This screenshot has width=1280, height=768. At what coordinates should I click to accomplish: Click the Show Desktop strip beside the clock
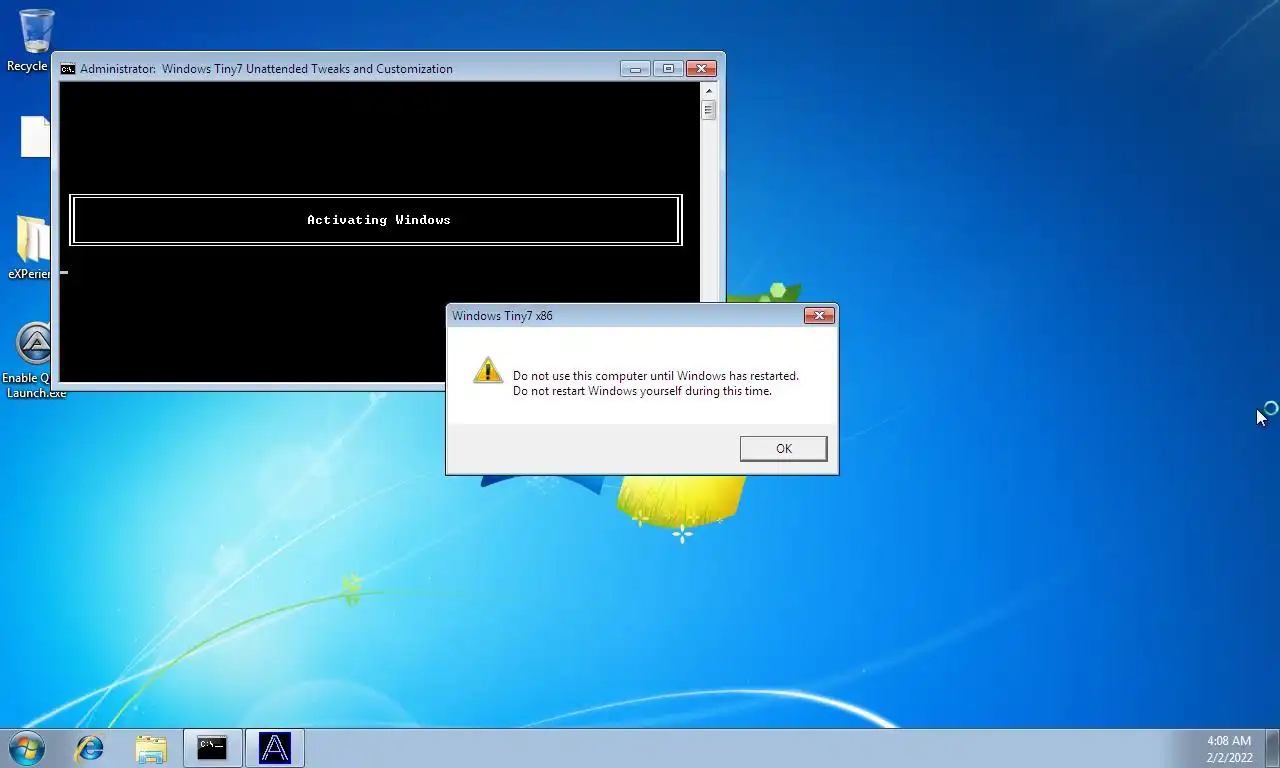1272,748
